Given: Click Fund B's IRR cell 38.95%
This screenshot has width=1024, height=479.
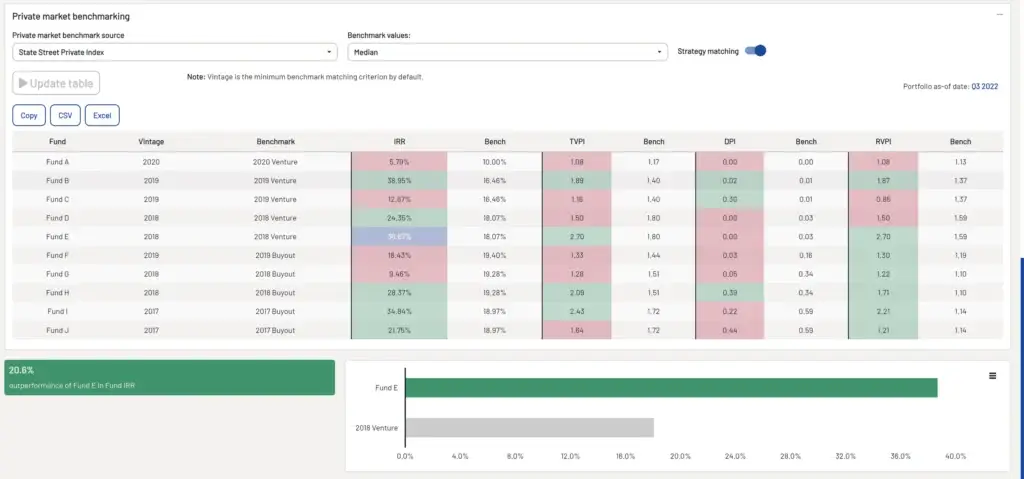Looking at the screenshot, I should [x=399, y=180].
